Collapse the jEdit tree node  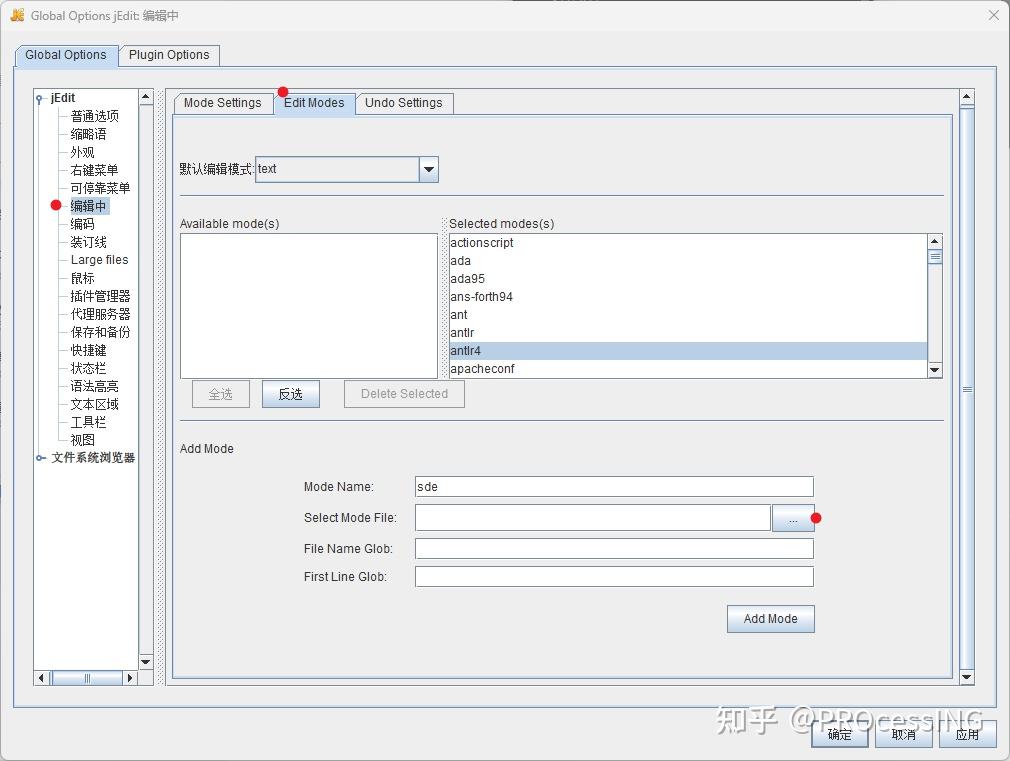pyautogui.click(x=37, y=97)
